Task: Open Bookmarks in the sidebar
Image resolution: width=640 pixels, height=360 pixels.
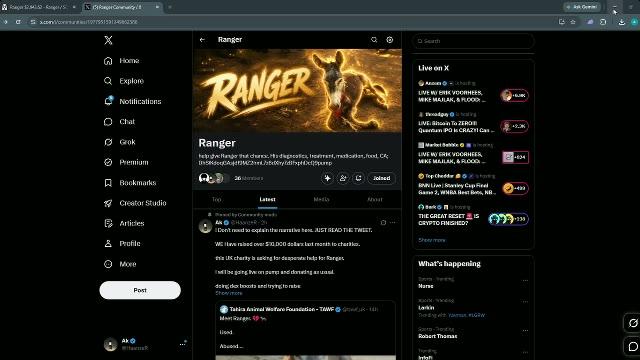Action: click(x=130, y=183)
